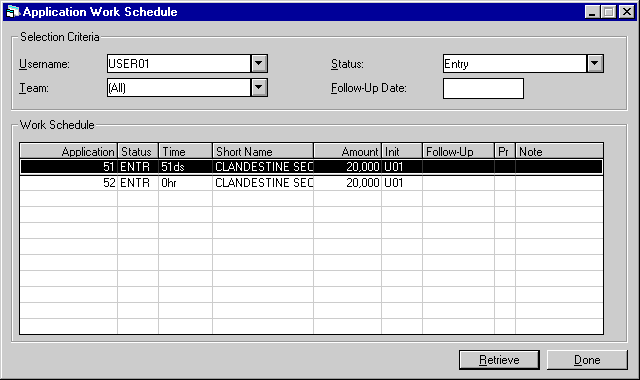
Task: Click the Amount column header
Action: point(347,151)
